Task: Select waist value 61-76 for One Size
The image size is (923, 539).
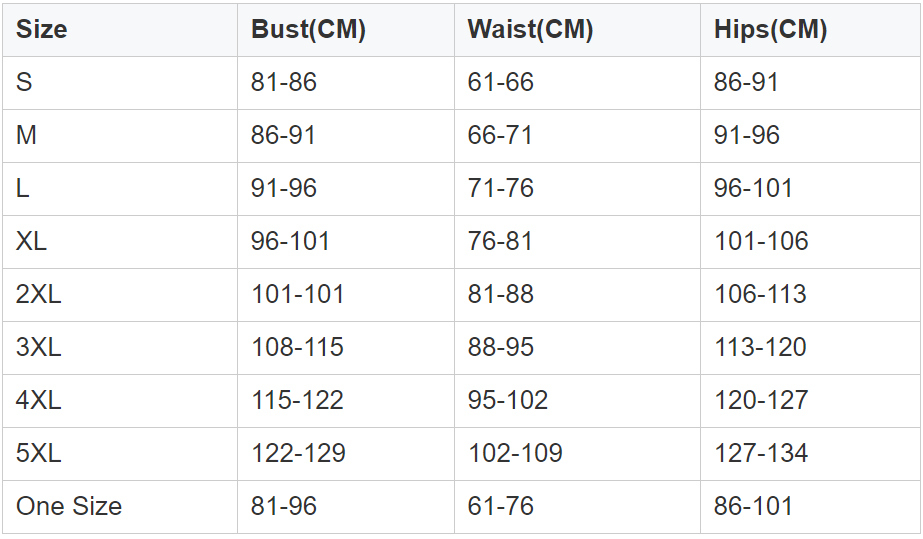Action: pos(500,506)
